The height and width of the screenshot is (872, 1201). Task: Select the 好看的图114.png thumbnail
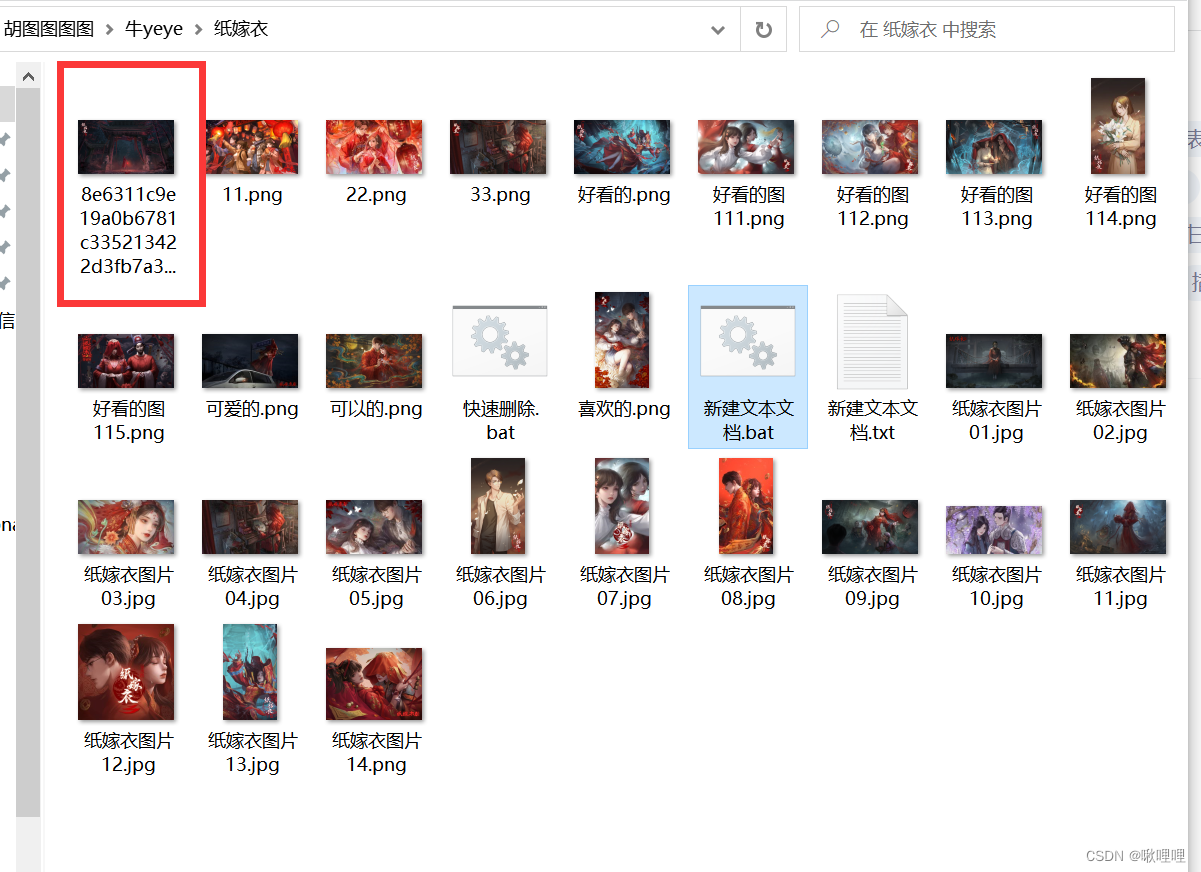(1118, 126)
